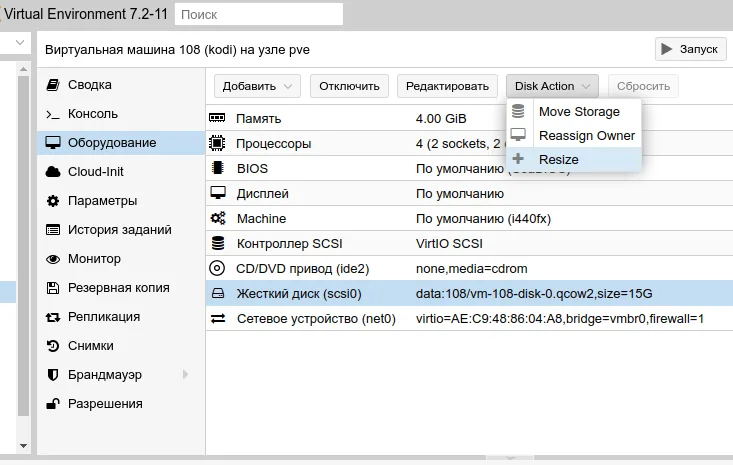Click the database icon in Контроллер SCSI row

pyautogui.click(x=218, y=243)
